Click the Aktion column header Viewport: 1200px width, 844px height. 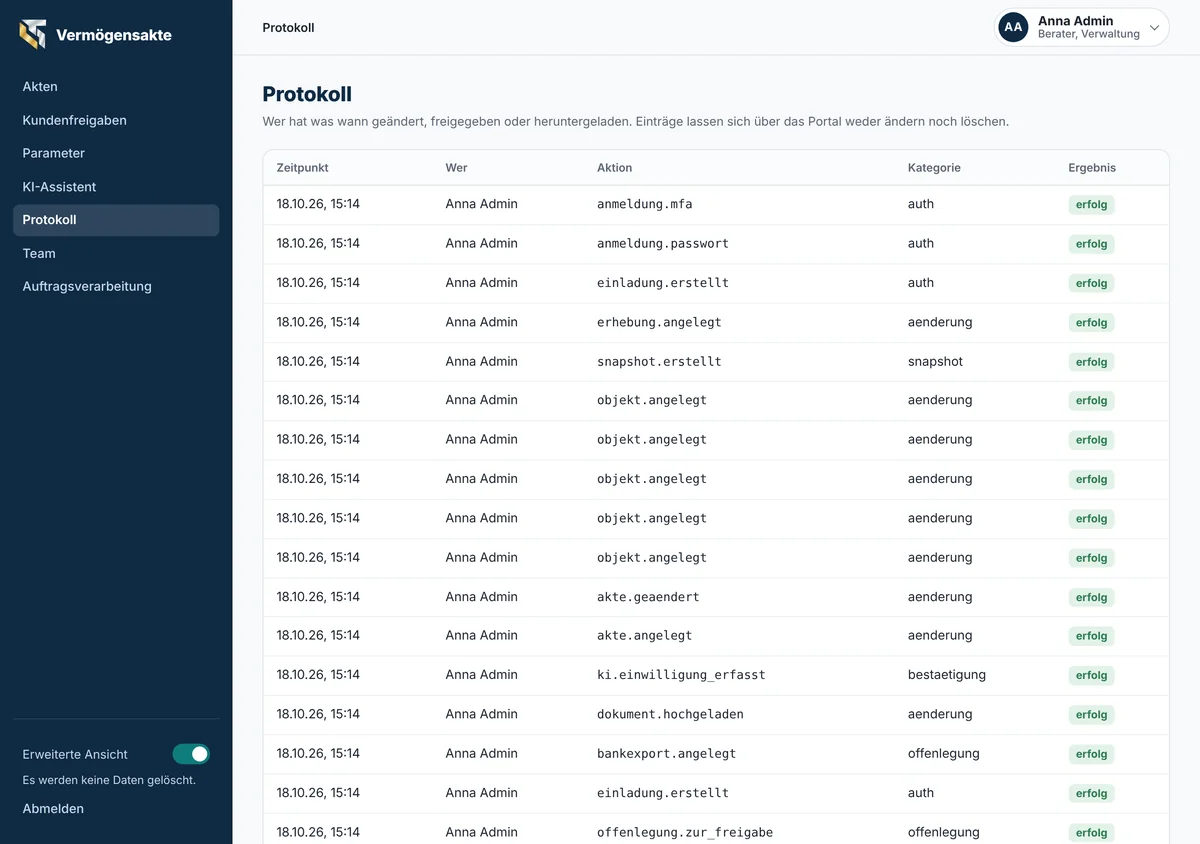(615, 168)
